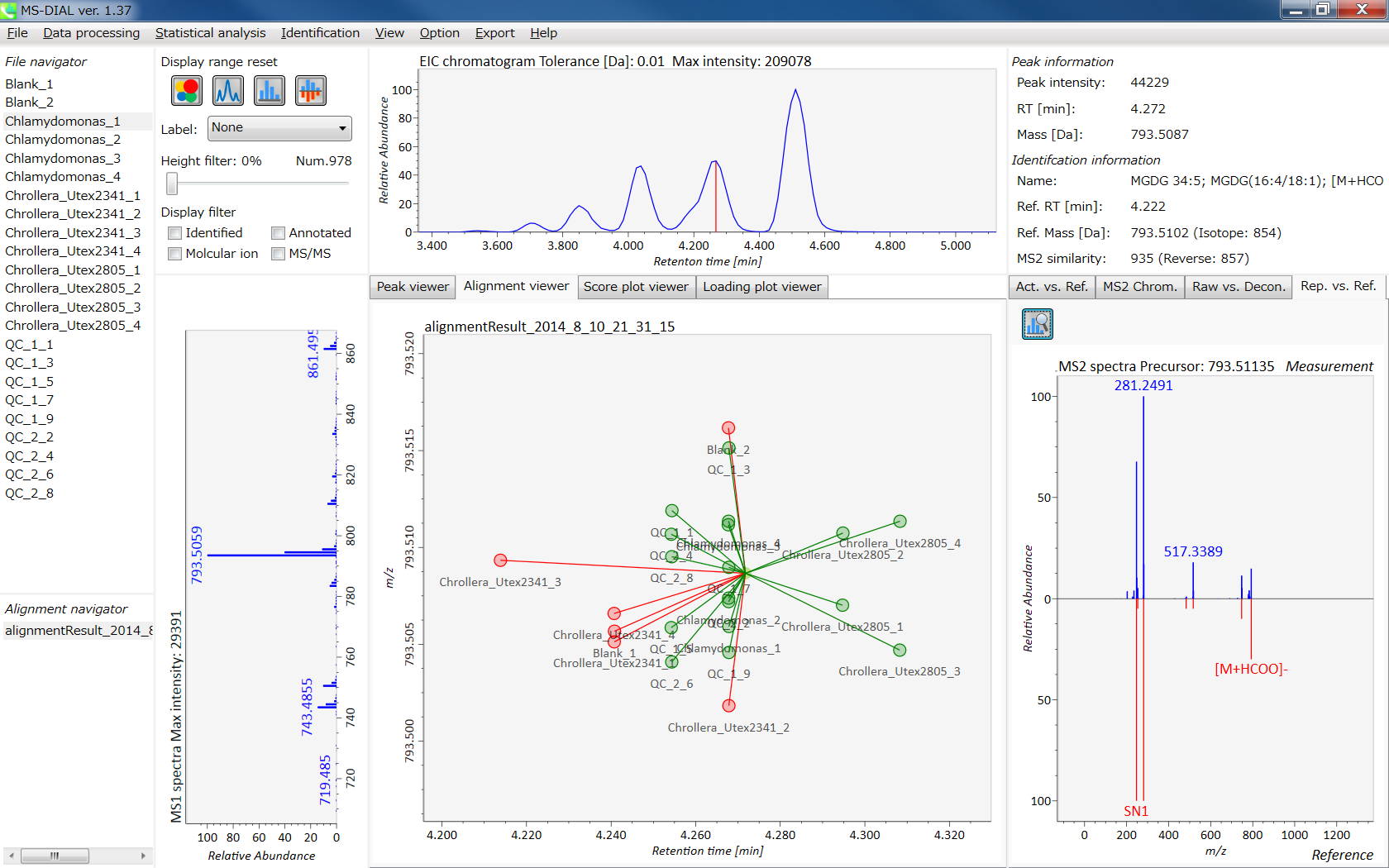Select Chrollera_Utex2805_2 file in navigator

pyautogui.click(x=73, y=289)
